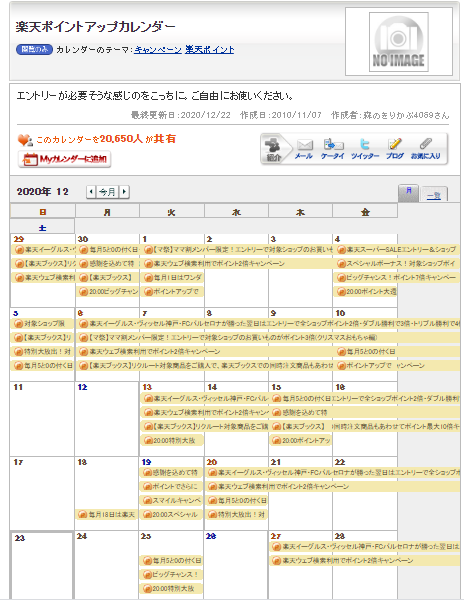Open ポイントアップで event on the 1st
Screen dimensions: 464x604
tap(172, 292)
